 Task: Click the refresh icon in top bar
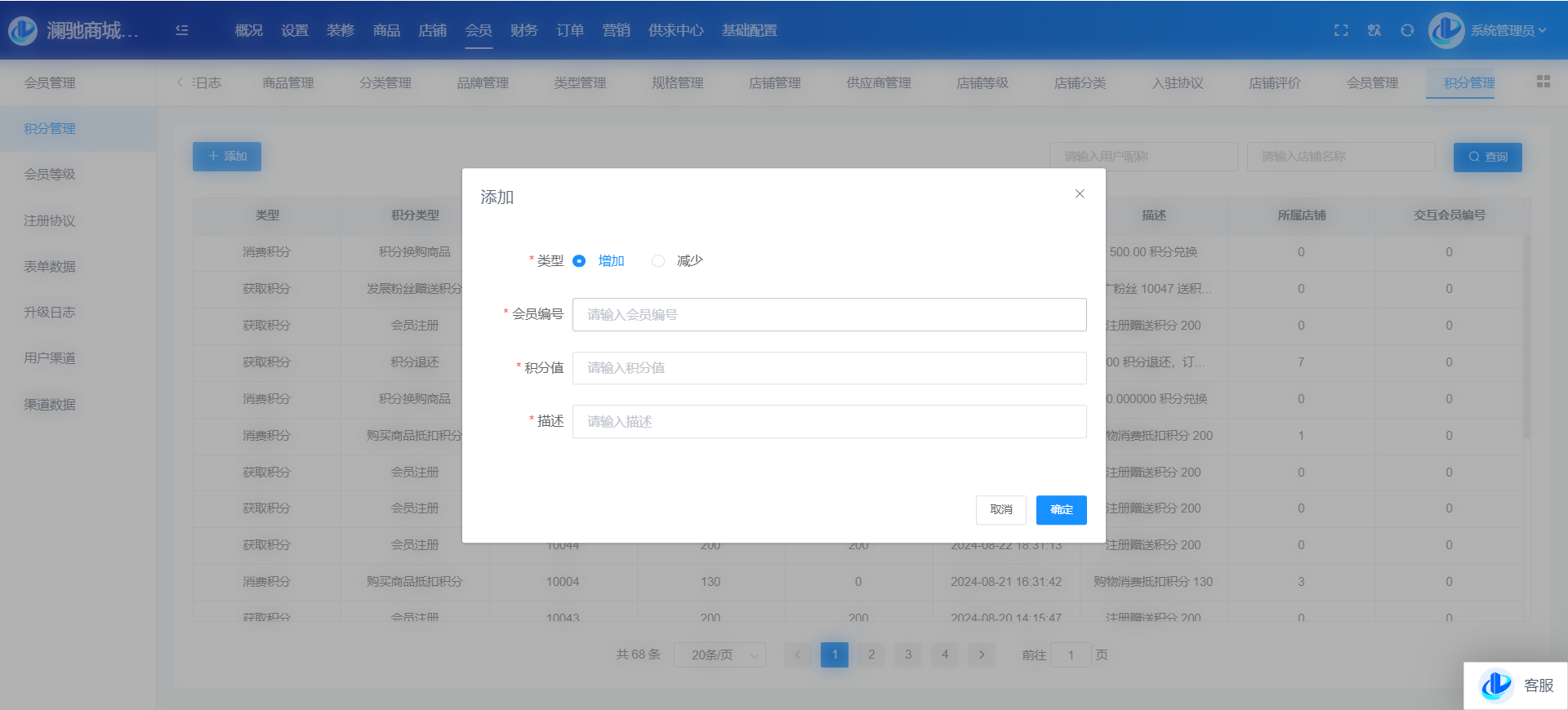coord(1407,30)
